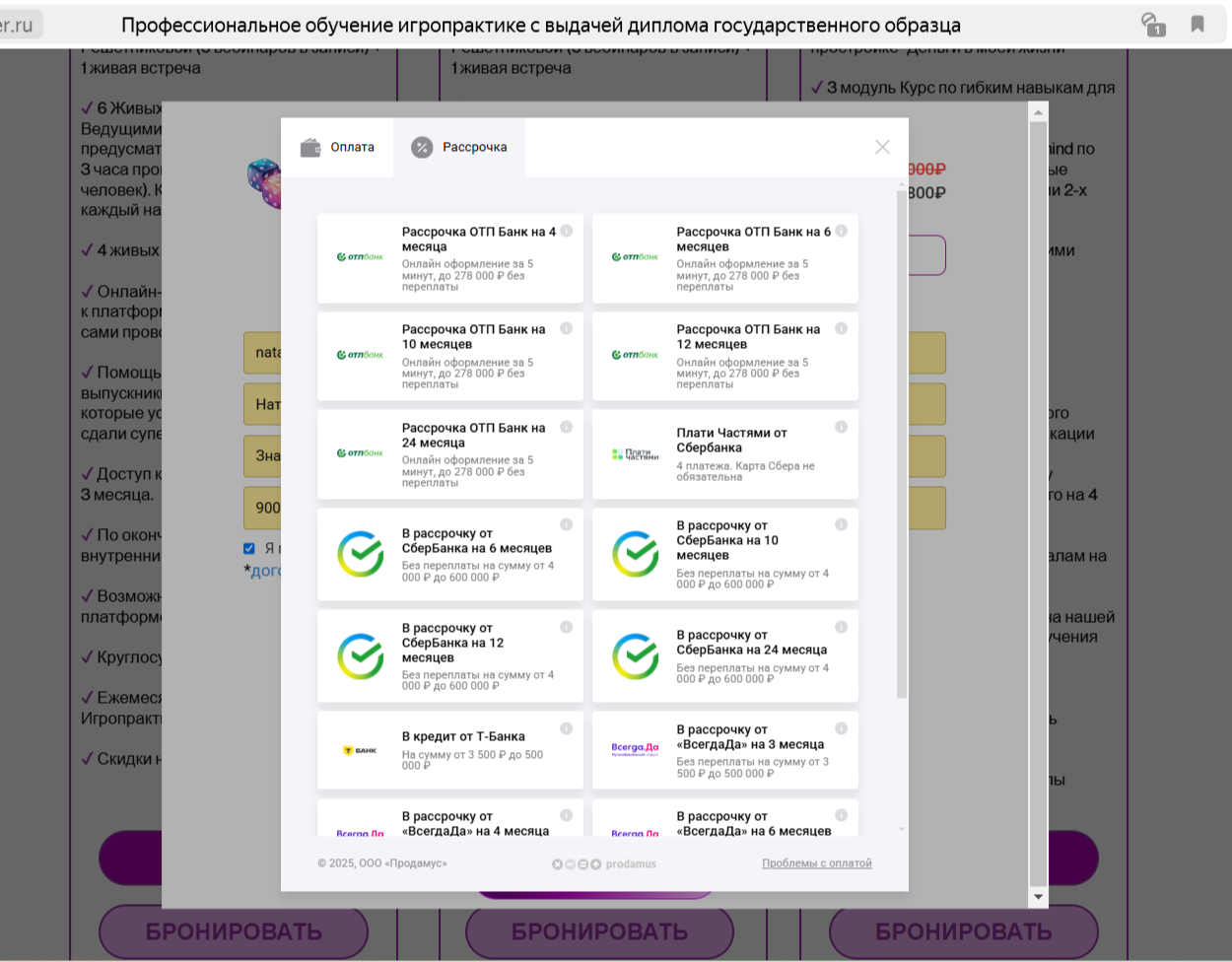The image size is (1232, 962).
Task: Click Всегда.Да logo for 3 месяца
Action: coord(635,749)
